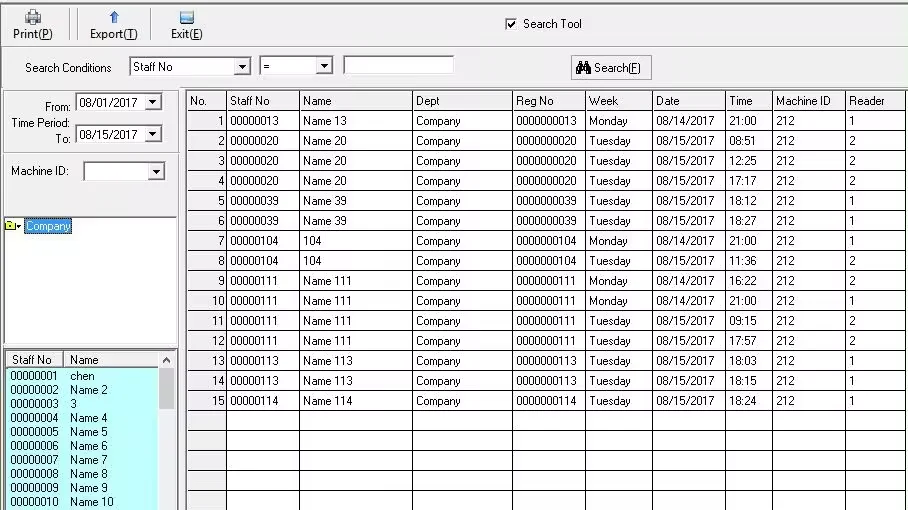This screenshot has width=908, height=510.
Task: Click Reg No 0000000013 cell
Action: pos(549,121)
